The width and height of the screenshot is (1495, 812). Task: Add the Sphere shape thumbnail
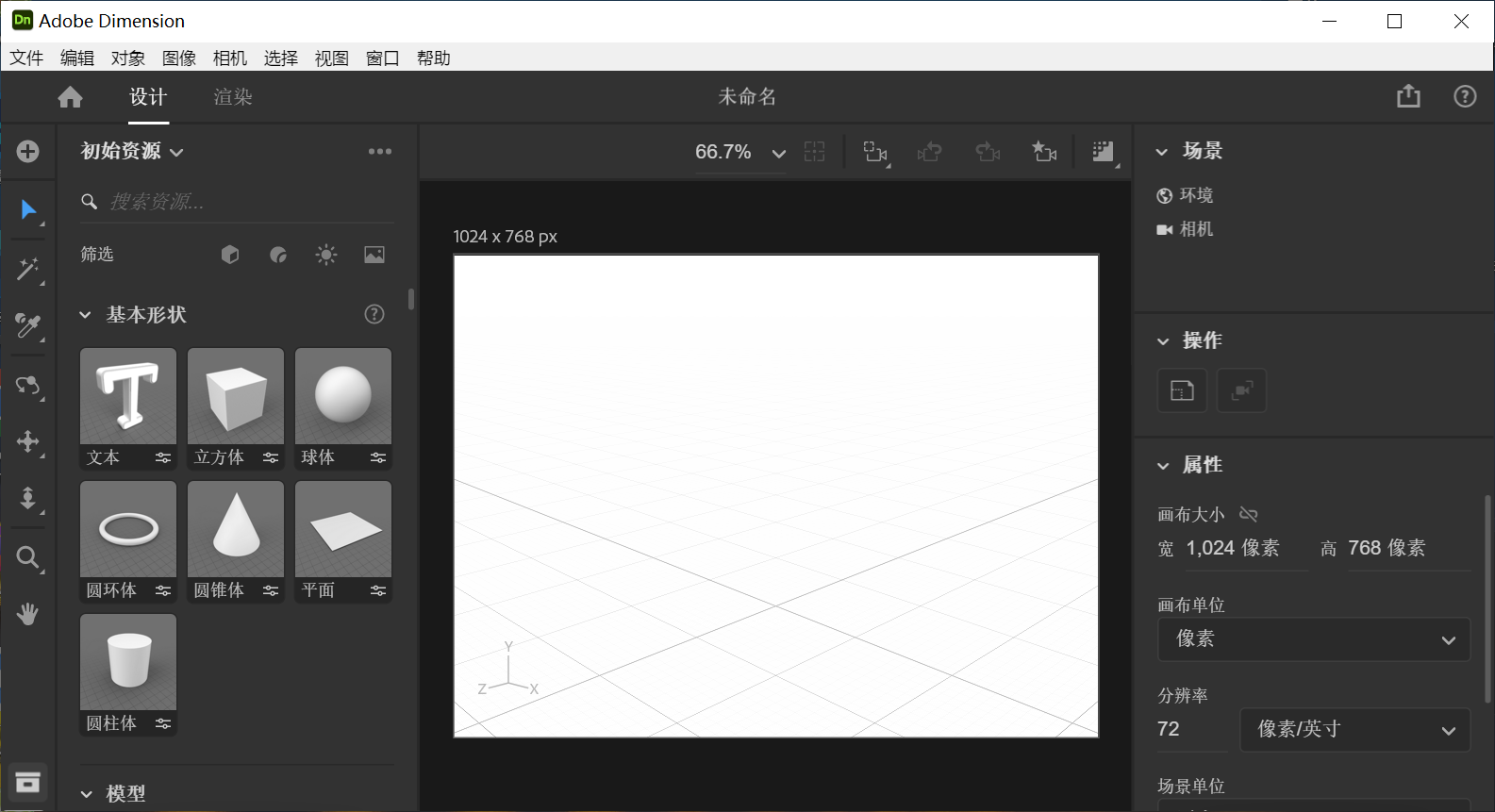[343, 396]
